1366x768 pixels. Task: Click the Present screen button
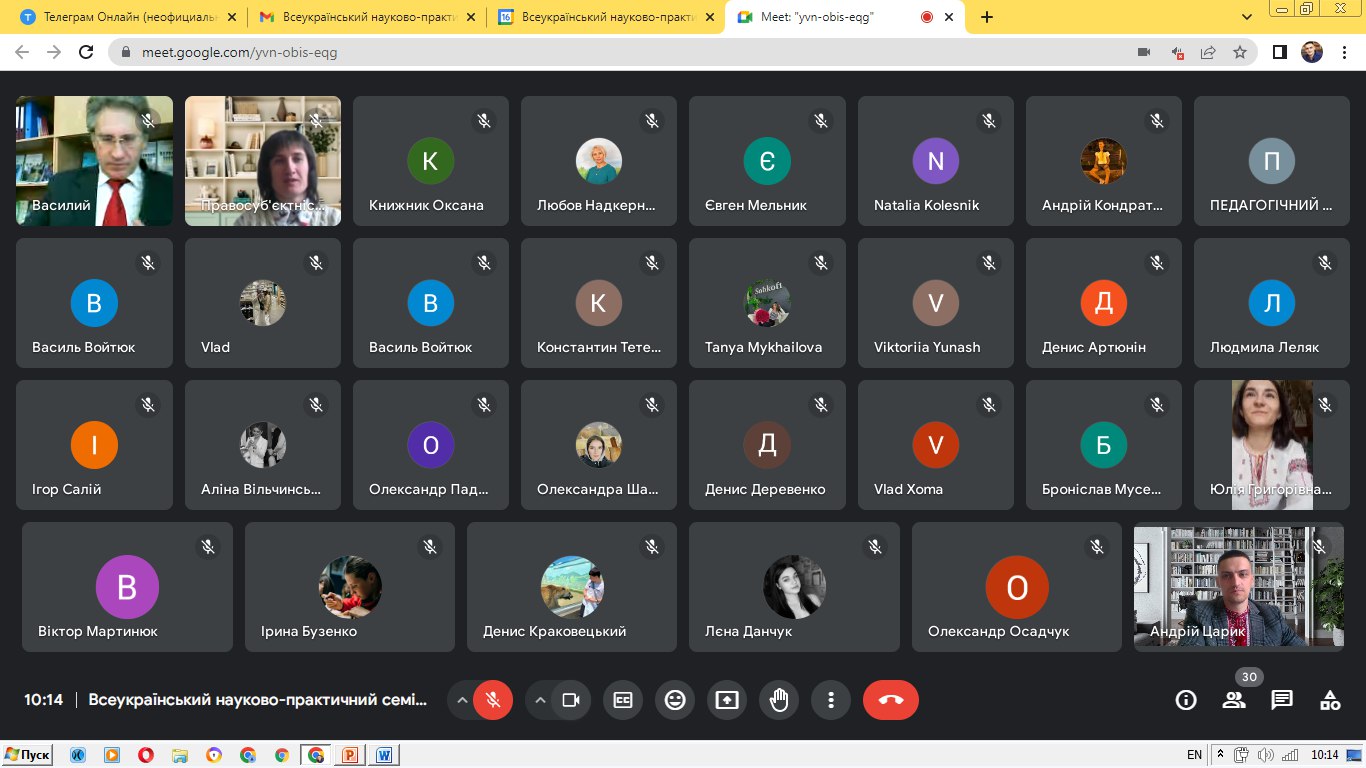(x=727, y=700)
